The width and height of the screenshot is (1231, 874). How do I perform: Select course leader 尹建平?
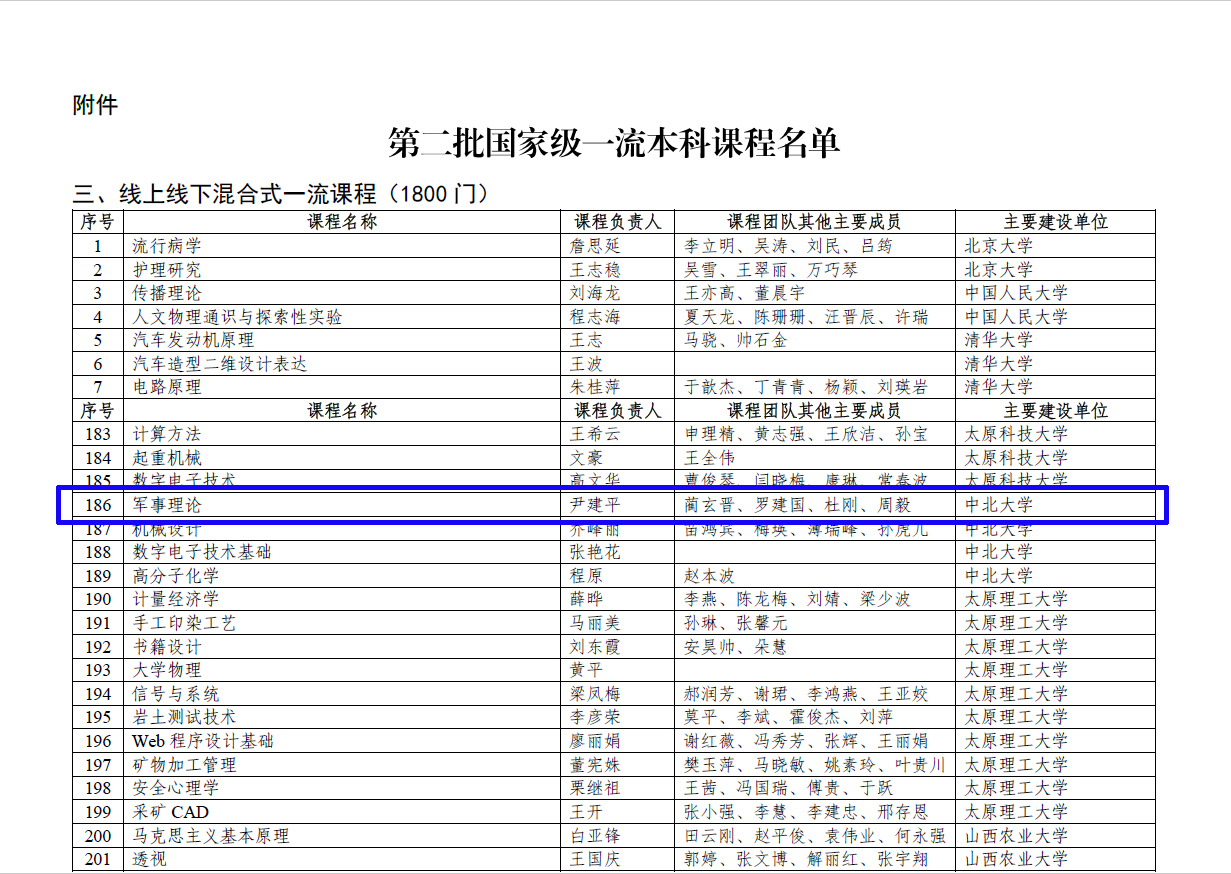pyautogui.click(x=595, y=505)
